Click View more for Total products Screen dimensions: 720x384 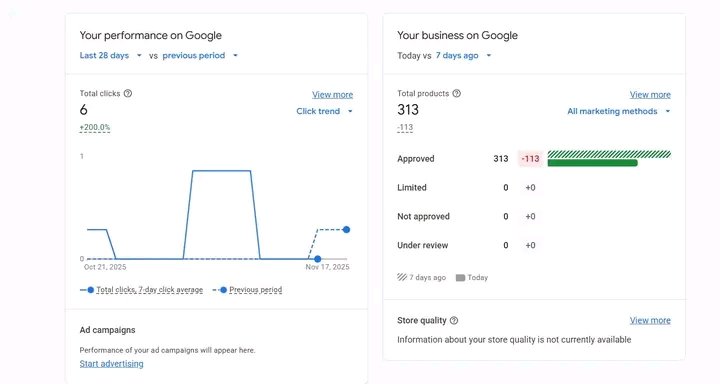point(650,95)
